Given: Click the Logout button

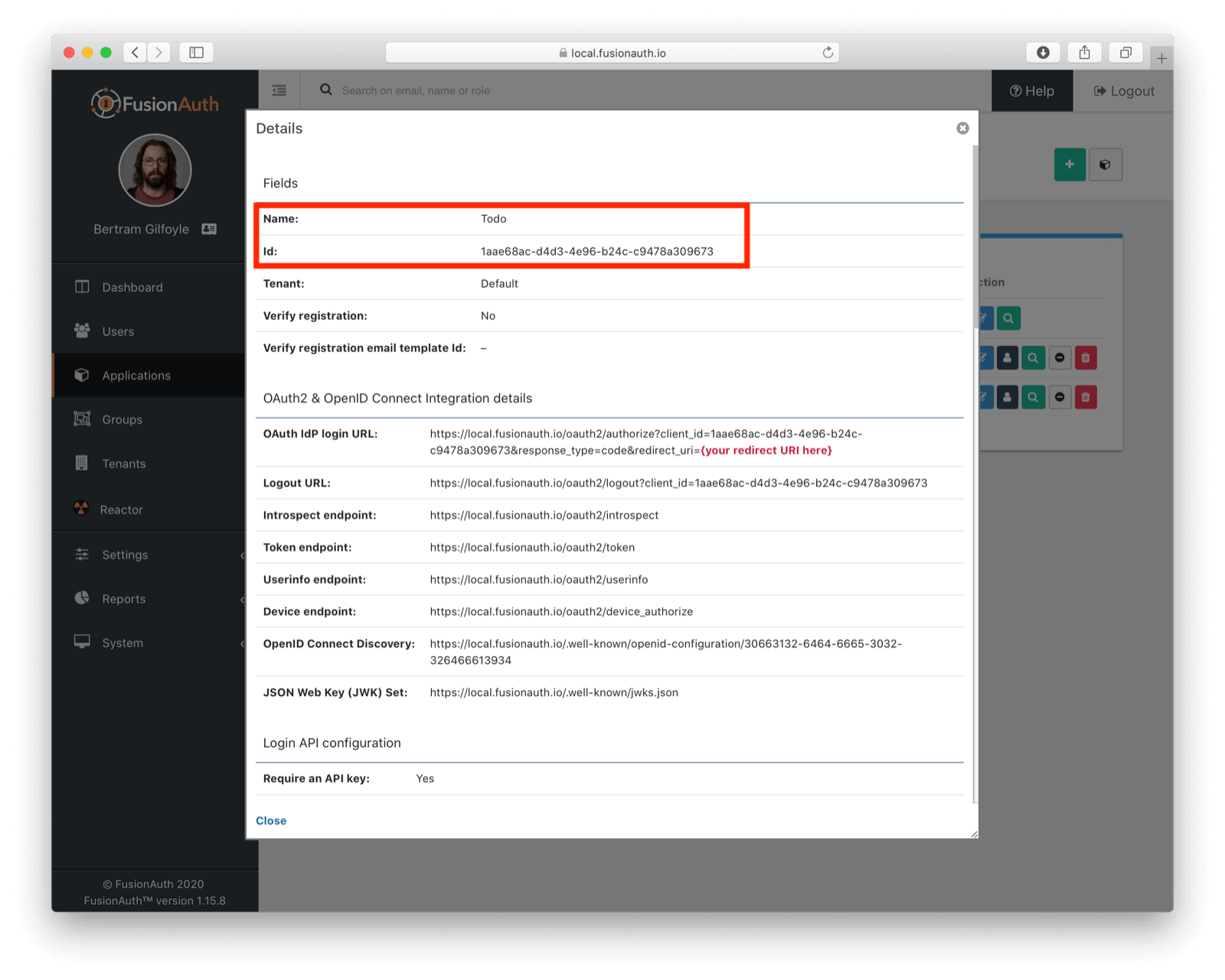Looking at the screenshot, I should 1123,91.
